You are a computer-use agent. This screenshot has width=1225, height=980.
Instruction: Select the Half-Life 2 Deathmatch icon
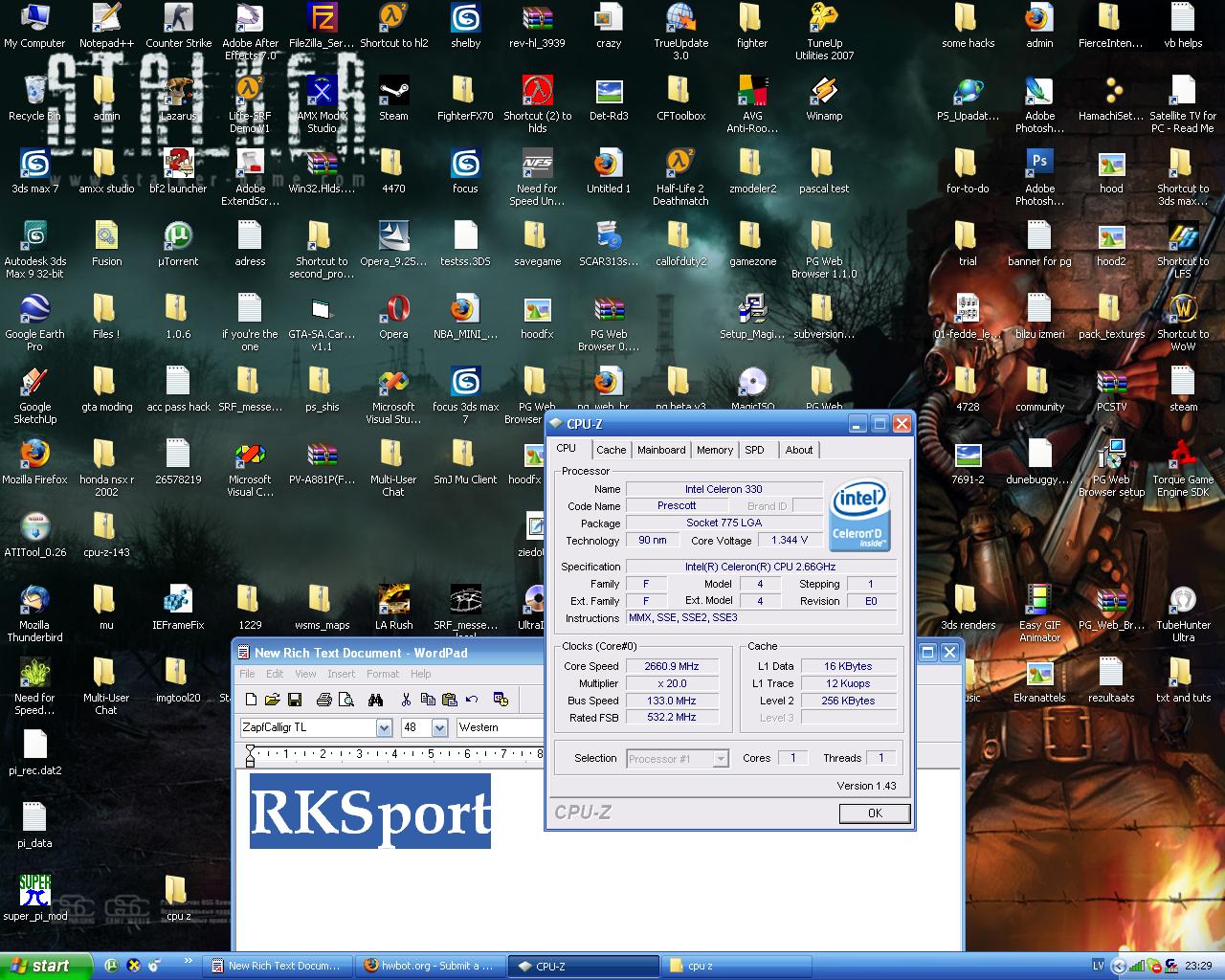680,177
